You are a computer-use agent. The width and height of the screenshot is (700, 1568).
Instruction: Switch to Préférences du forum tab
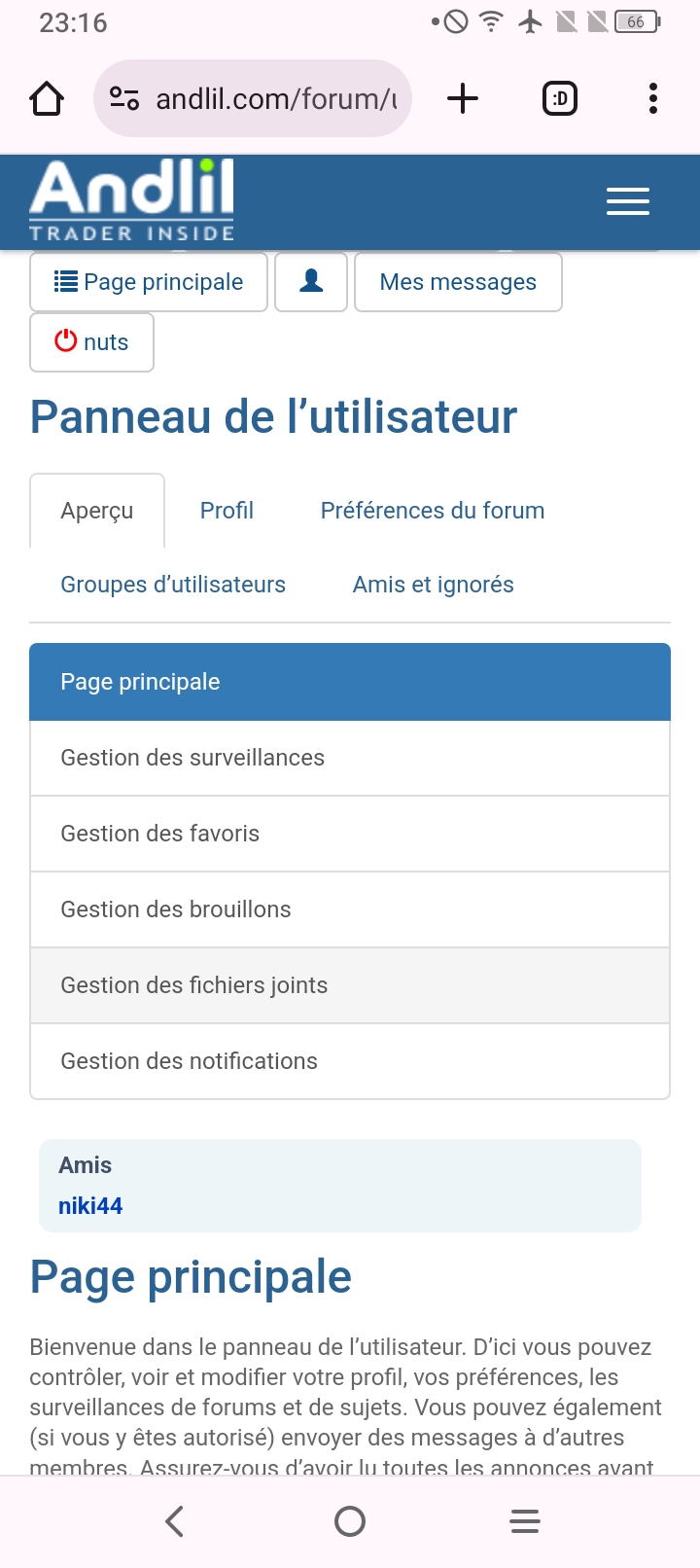click(x=433, y=511)
